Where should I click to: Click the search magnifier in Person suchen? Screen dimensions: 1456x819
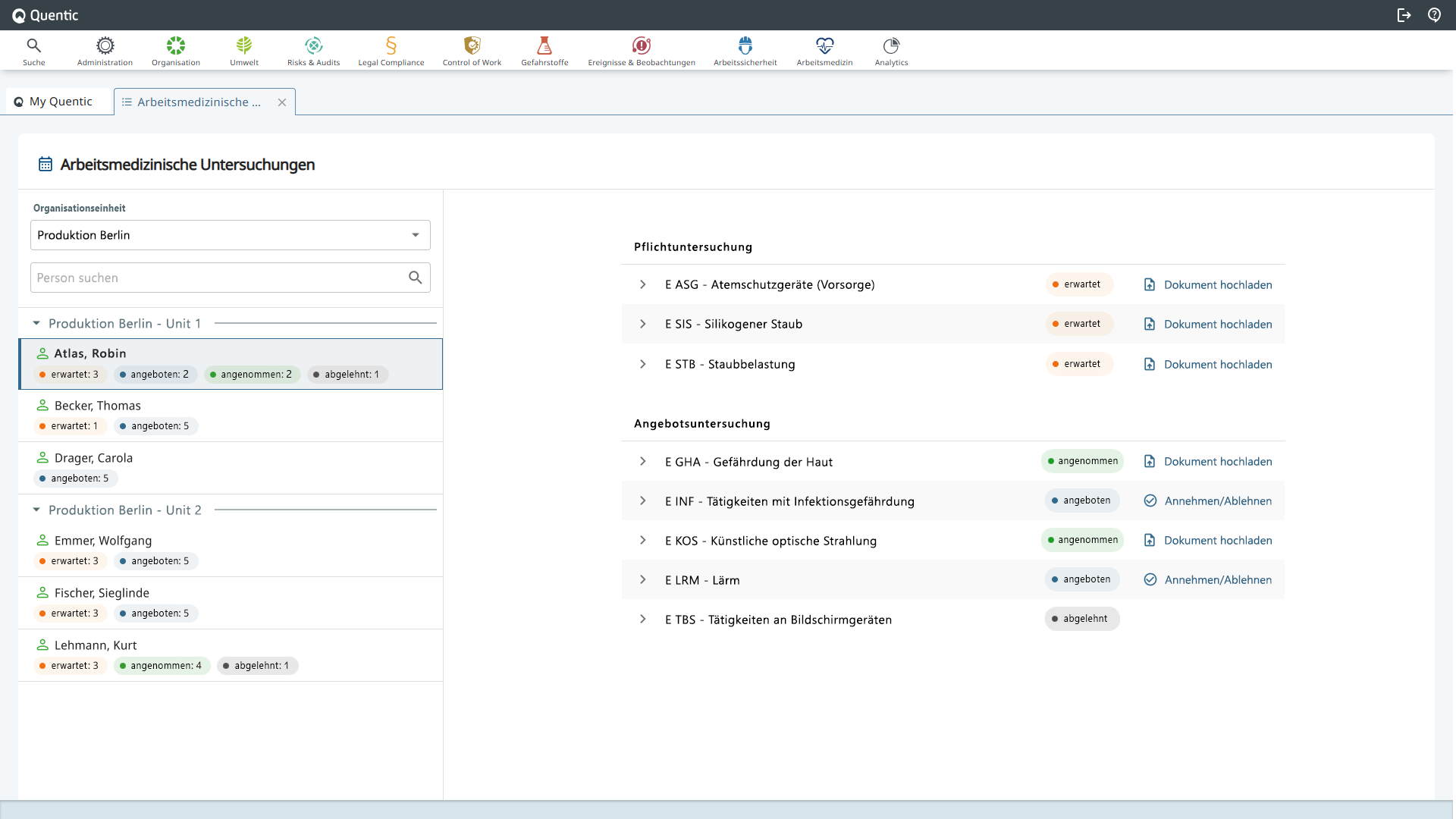(415, 278)
